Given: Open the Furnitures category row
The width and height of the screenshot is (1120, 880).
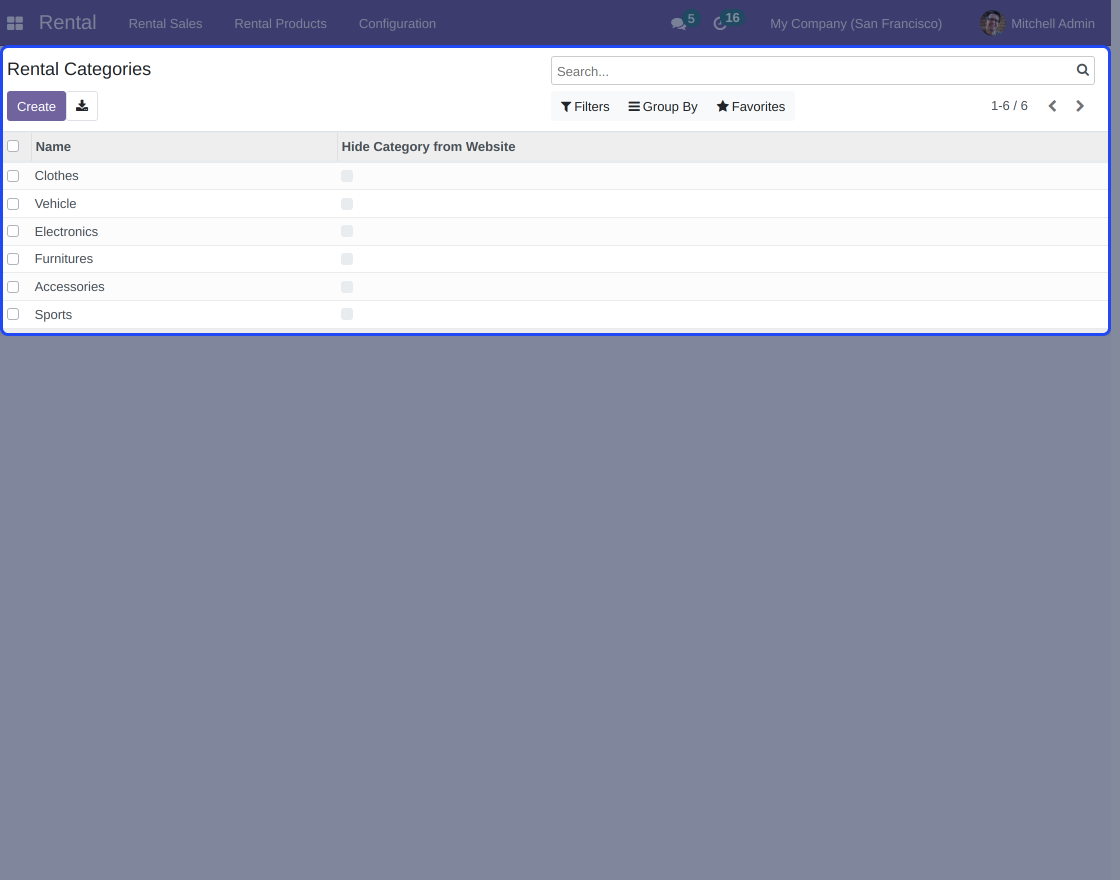Looking at the screenshot, I should (556, 259).
